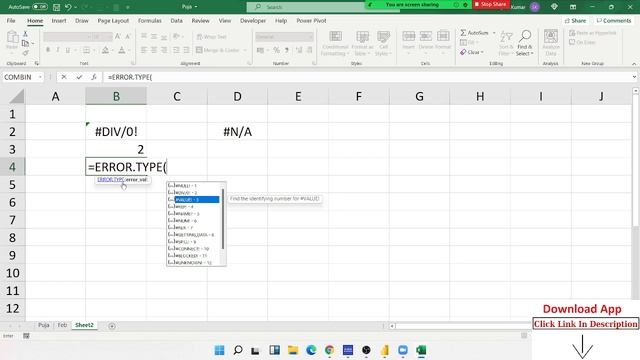Expand the formula bar chevron
This screenshot has width=640, height=360.
coord(634,77)
